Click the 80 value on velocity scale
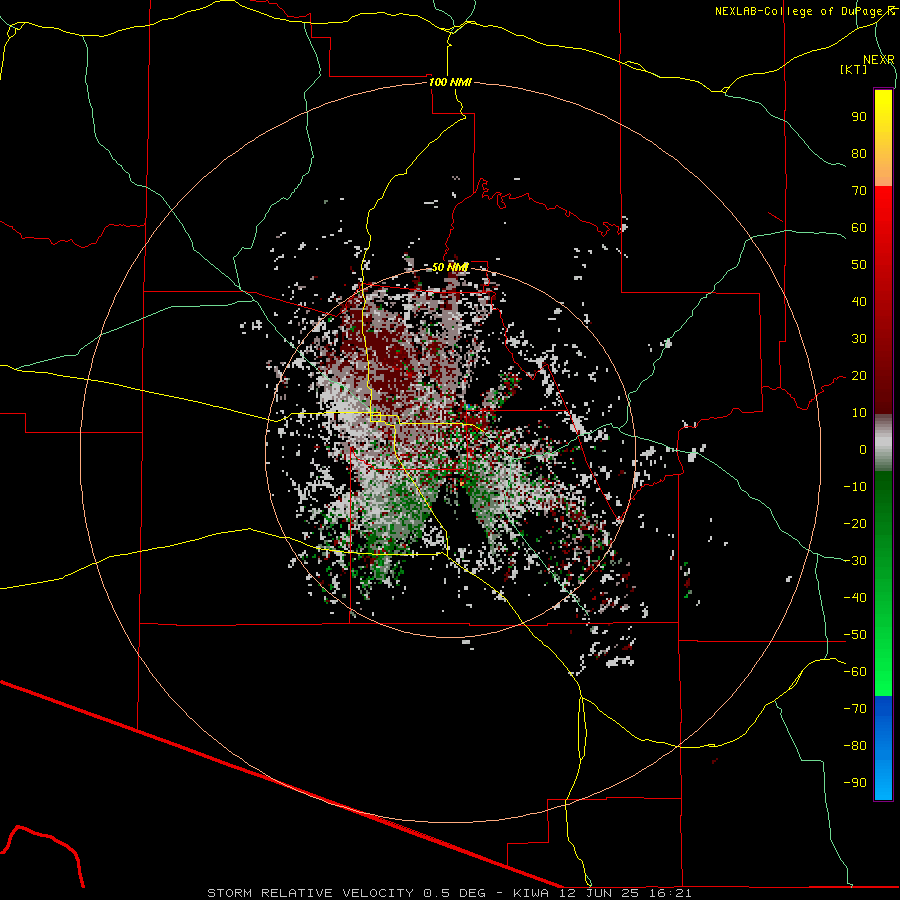 pyautogui.click(x=859, y=154)
